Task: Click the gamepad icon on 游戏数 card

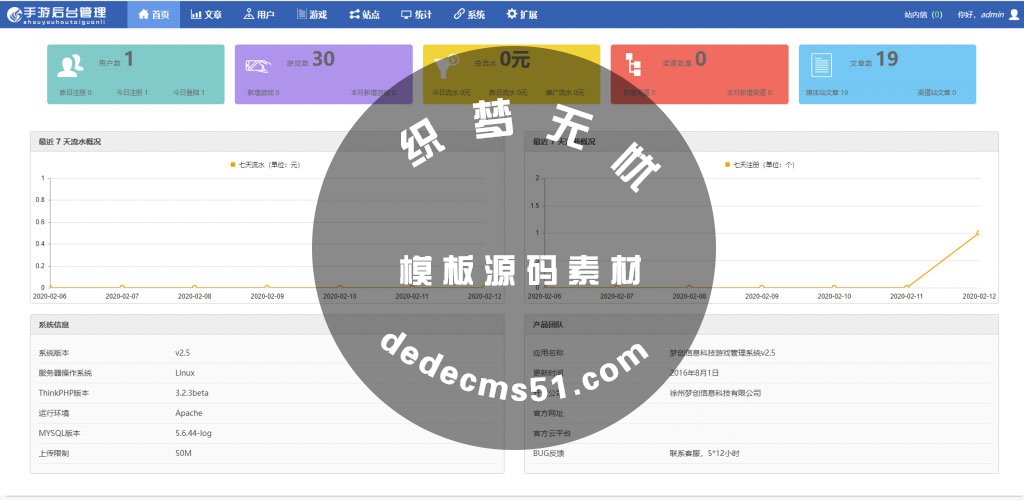Action: pos(259,66)
